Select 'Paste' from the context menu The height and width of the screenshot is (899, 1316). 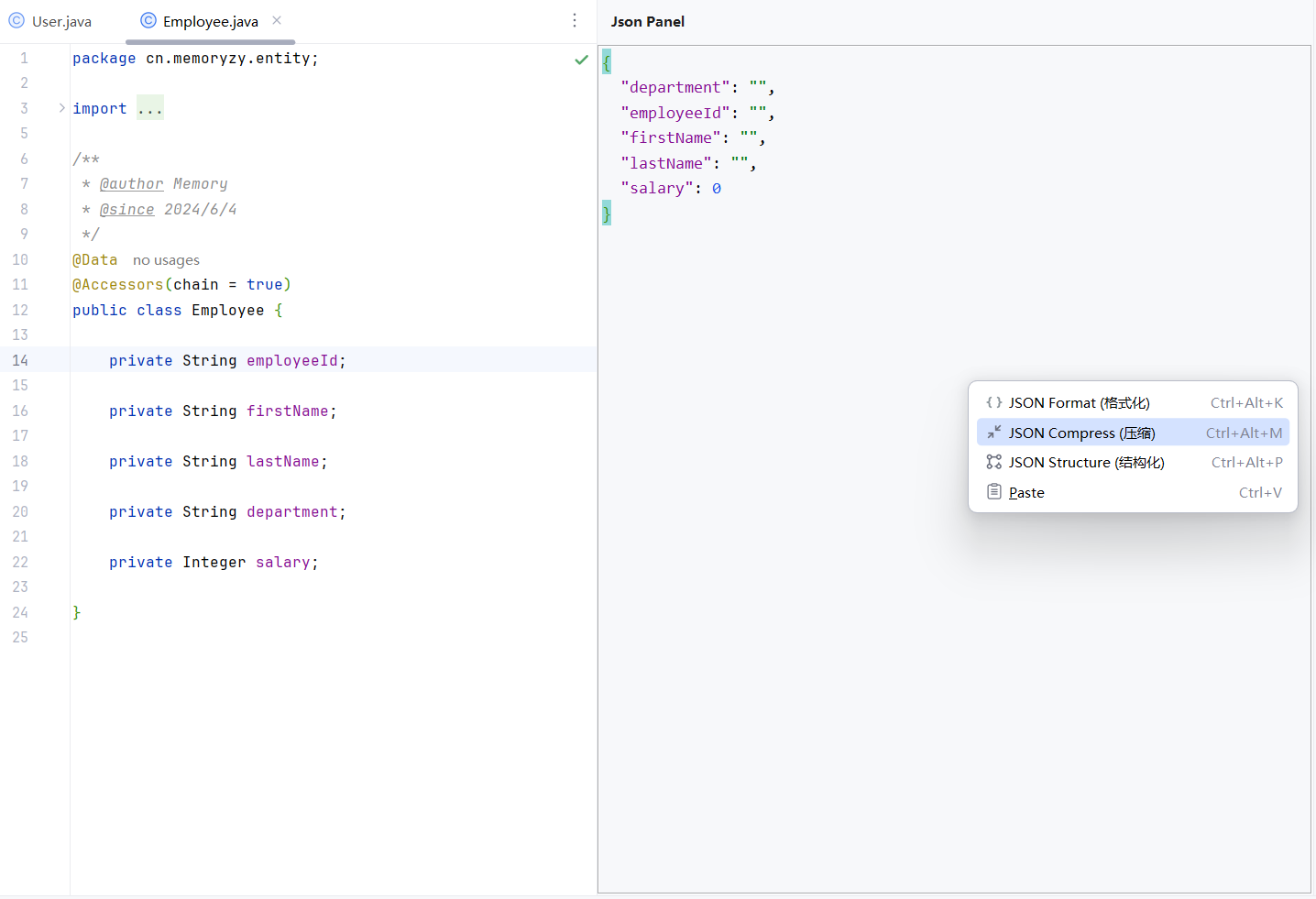point(1027,492)
